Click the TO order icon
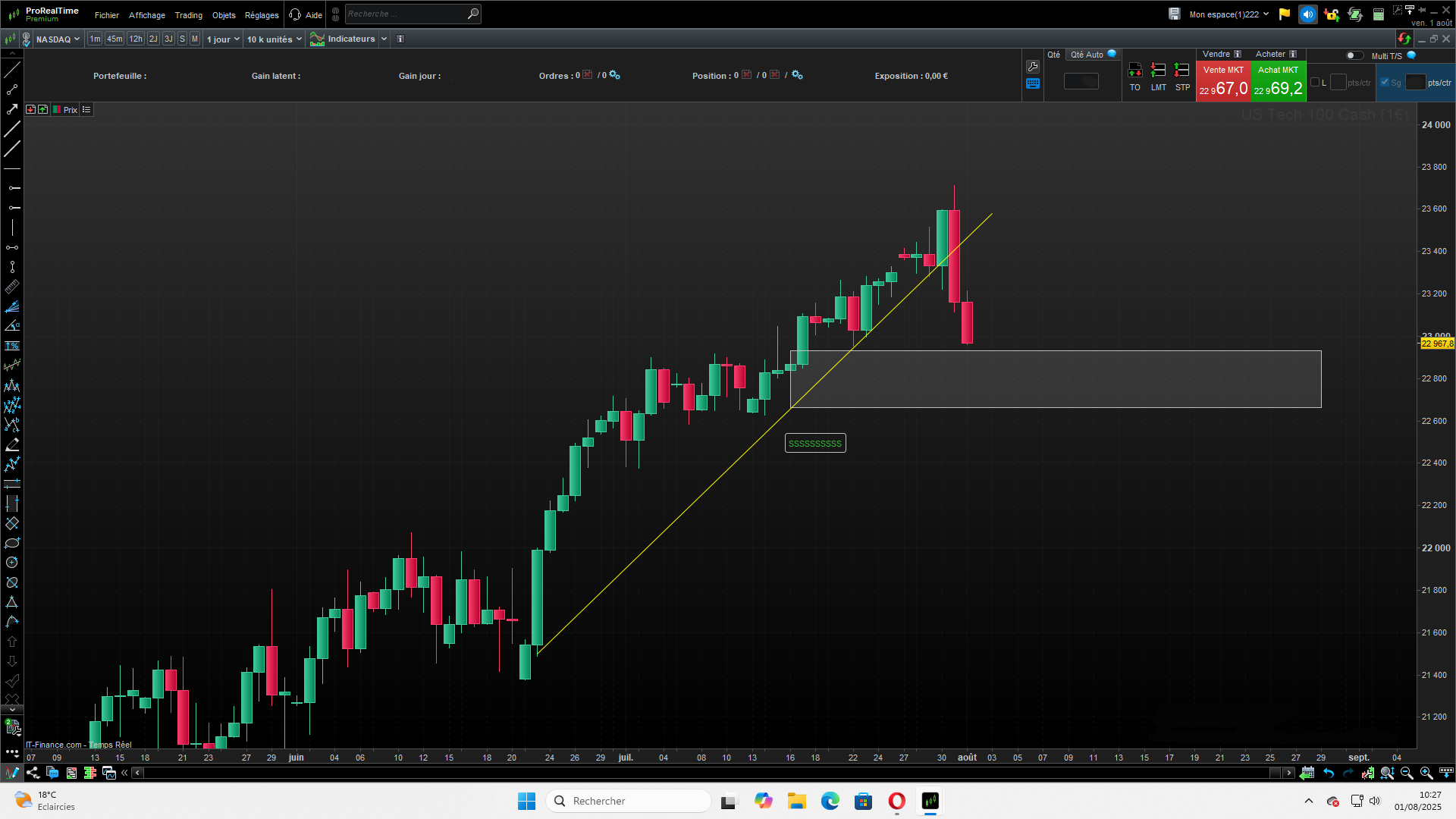1456x819 pixels. [x=1134, y=71]
